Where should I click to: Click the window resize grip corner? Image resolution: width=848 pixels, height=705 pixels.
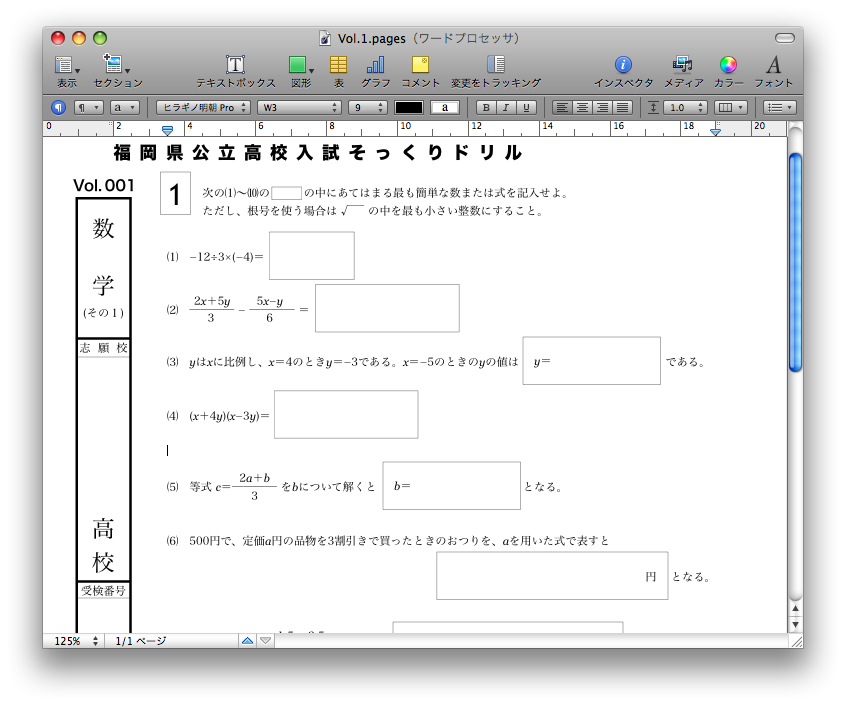coord(796,641)
